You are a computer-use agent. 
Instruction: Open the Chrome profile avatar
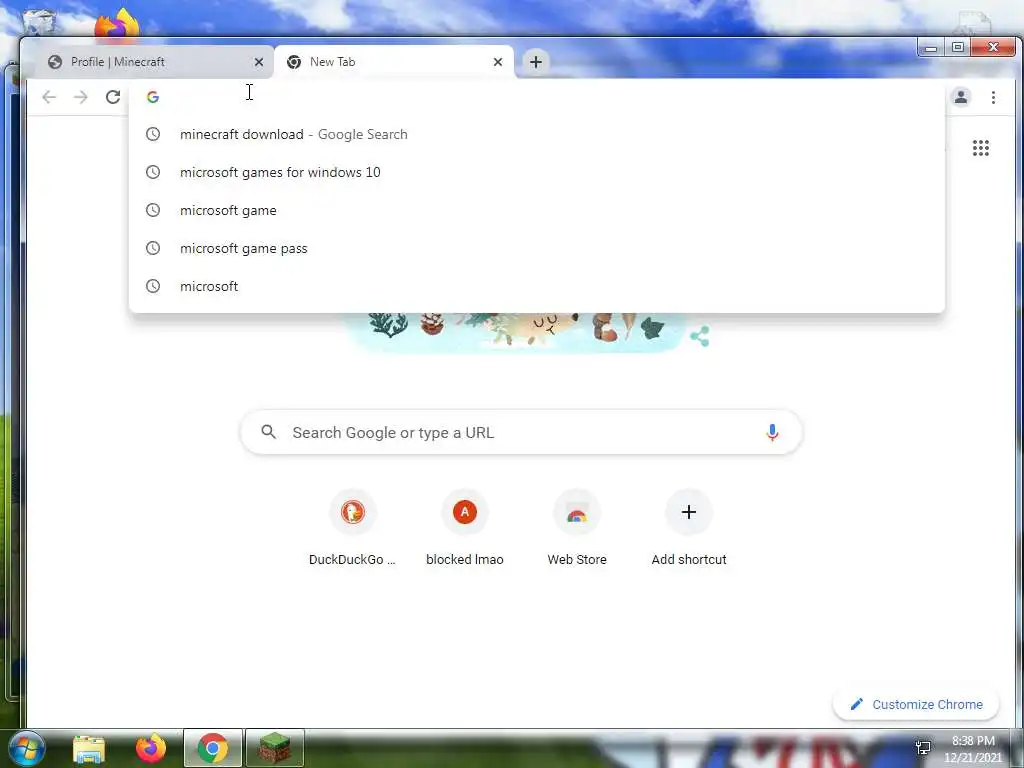(961, 97)
